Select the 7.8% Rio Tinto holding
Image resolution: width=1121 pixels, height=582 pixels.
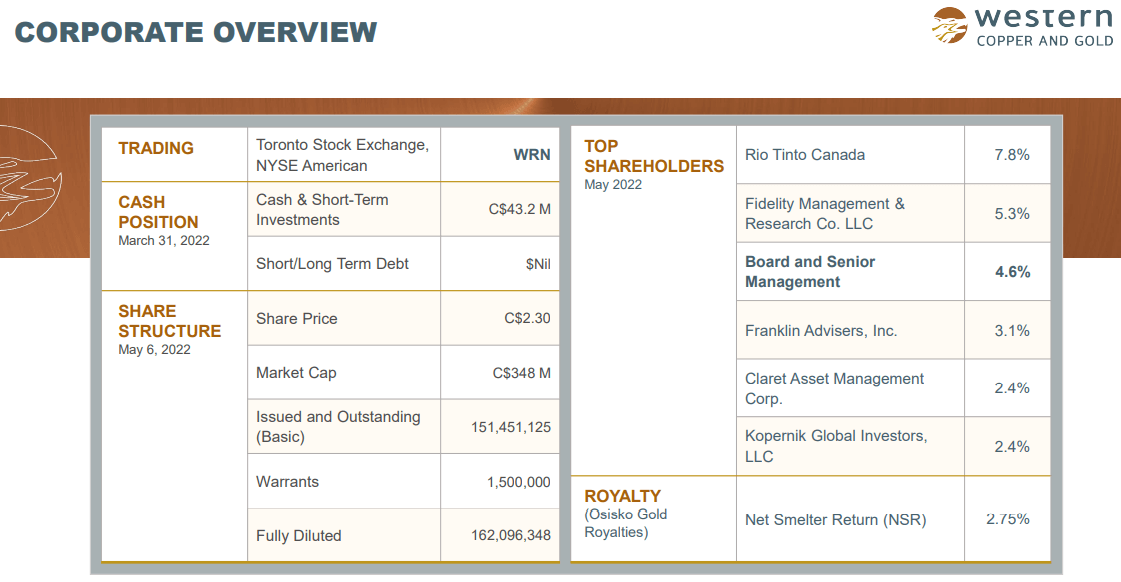1012,154
